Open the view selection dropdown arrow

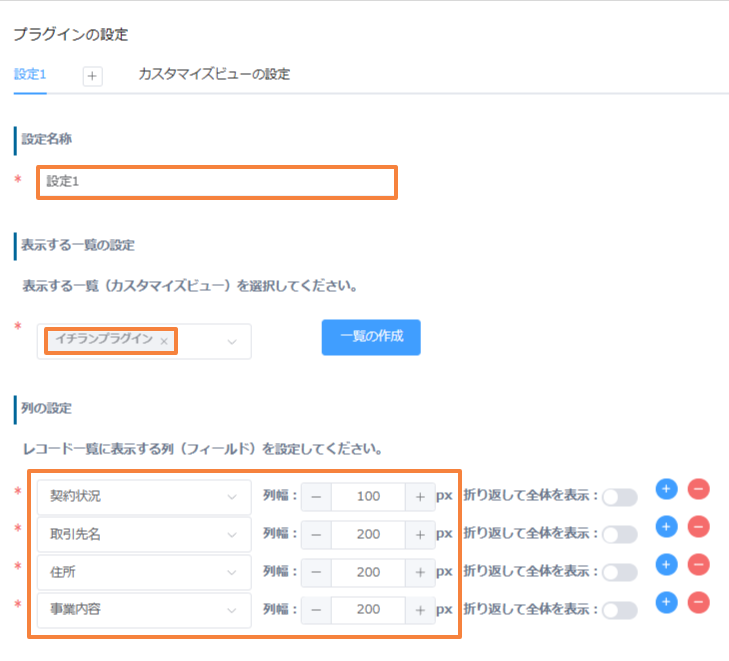[232, 342]
